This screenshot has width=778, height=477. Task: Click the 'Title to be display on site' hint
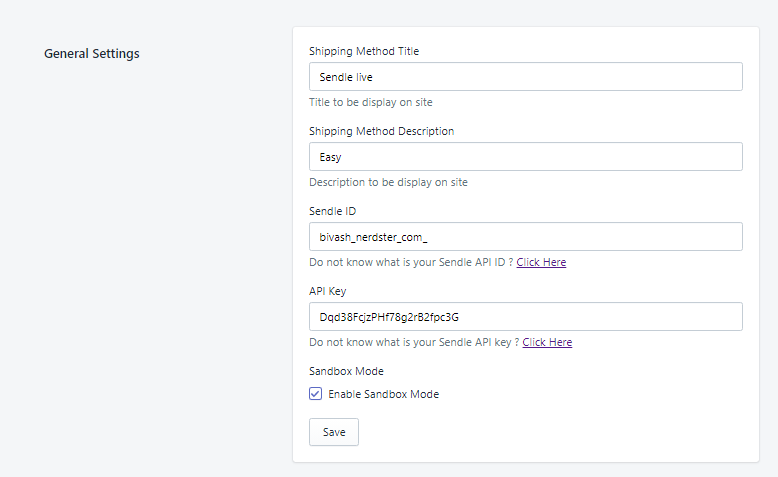click(371, 102)
